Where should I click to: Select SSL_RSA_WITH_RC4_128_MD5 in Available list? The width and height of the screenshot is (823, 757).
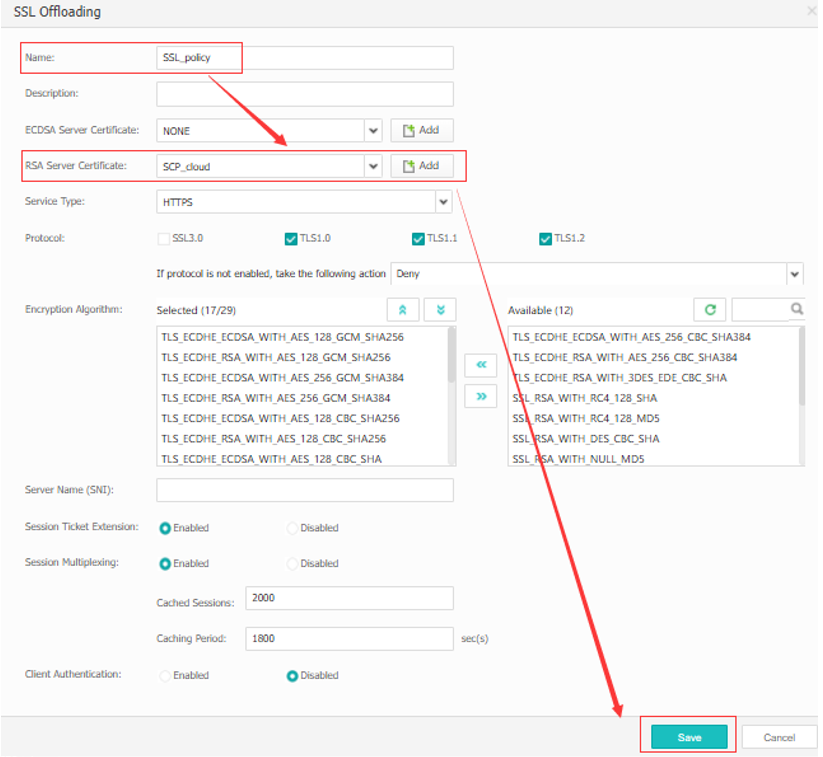[x=586, y=418]
